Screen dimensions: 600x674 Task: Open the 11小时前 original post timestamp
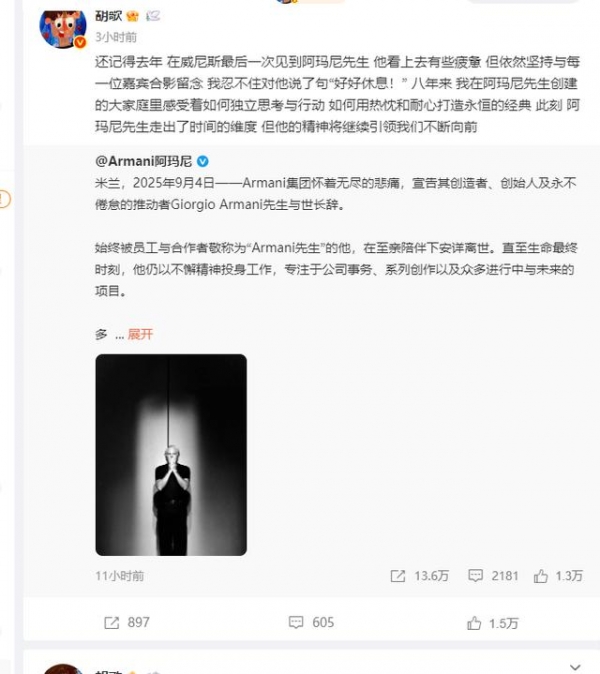[119, 576]
